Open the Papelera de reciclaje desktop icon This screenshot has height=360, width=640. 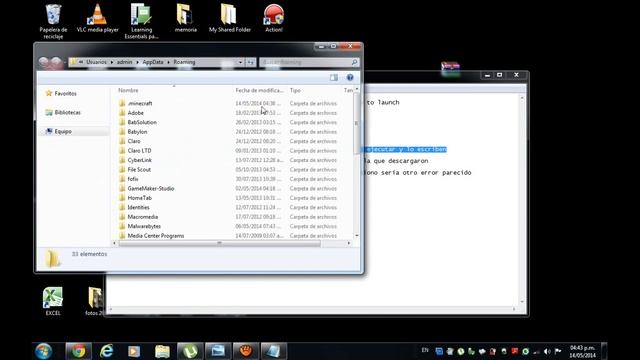tap(53, 21)
